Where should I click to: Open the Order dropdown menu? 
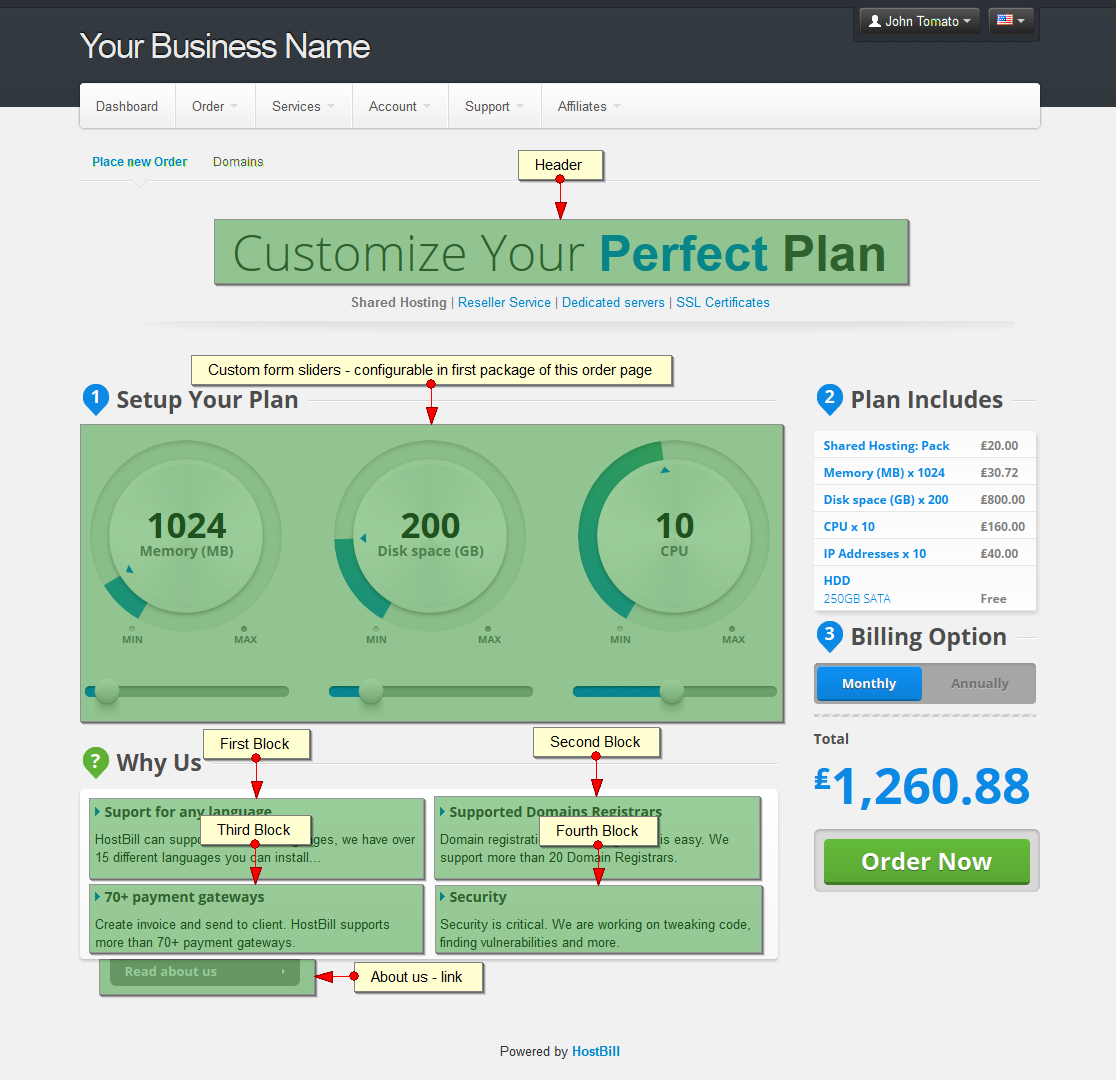point(215,106)
